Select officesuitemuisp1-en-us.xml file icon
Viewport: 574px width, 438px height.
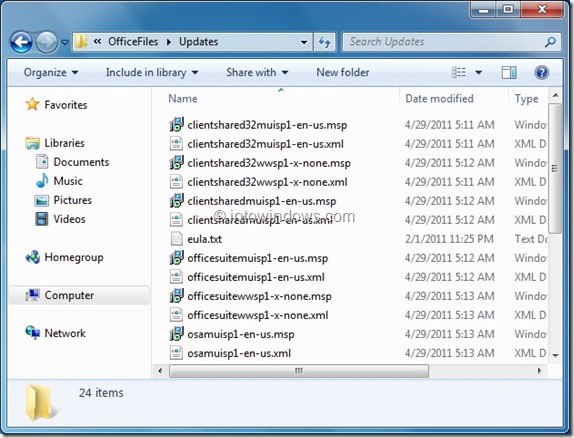pyautogui.click(x=176, y=277)
